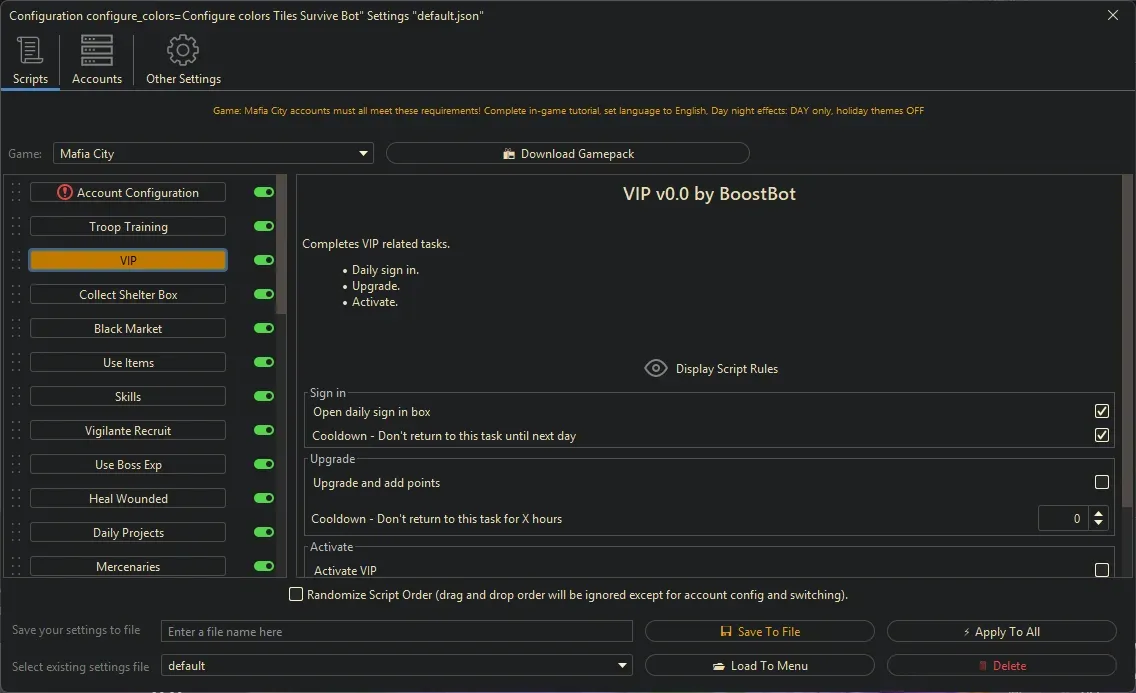Open the Accounts server icon

tap(97, 50)
